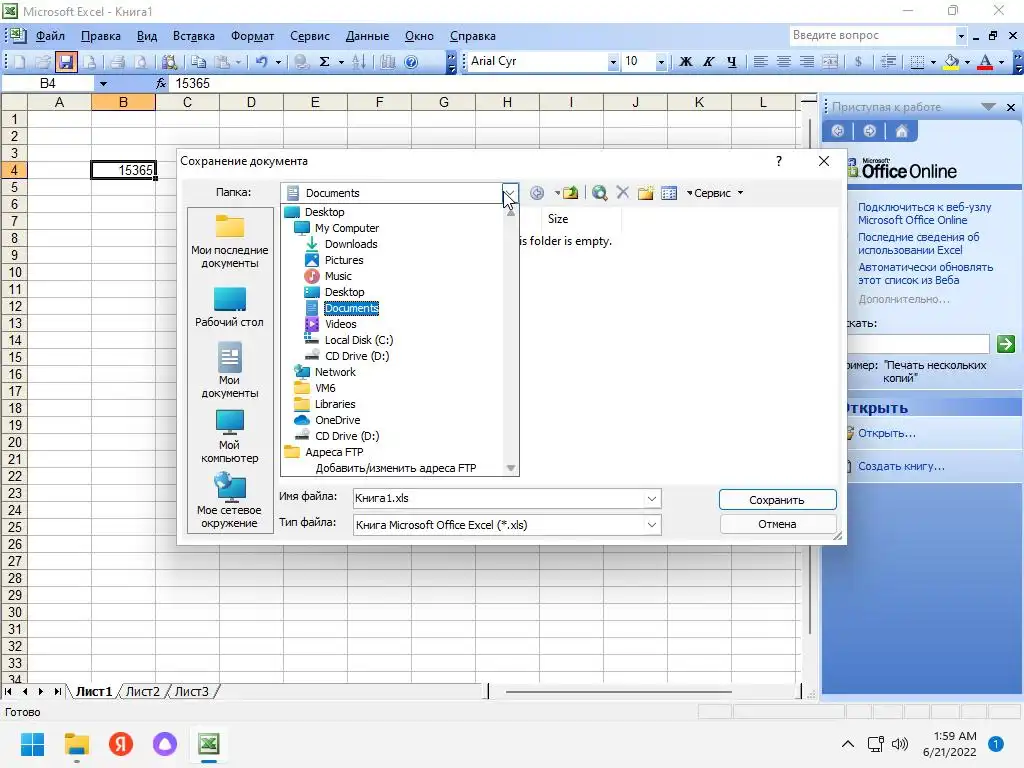Click the Home icon in task pane
The width and height of the screenshot is (1024, 768).
pos(901,131)
